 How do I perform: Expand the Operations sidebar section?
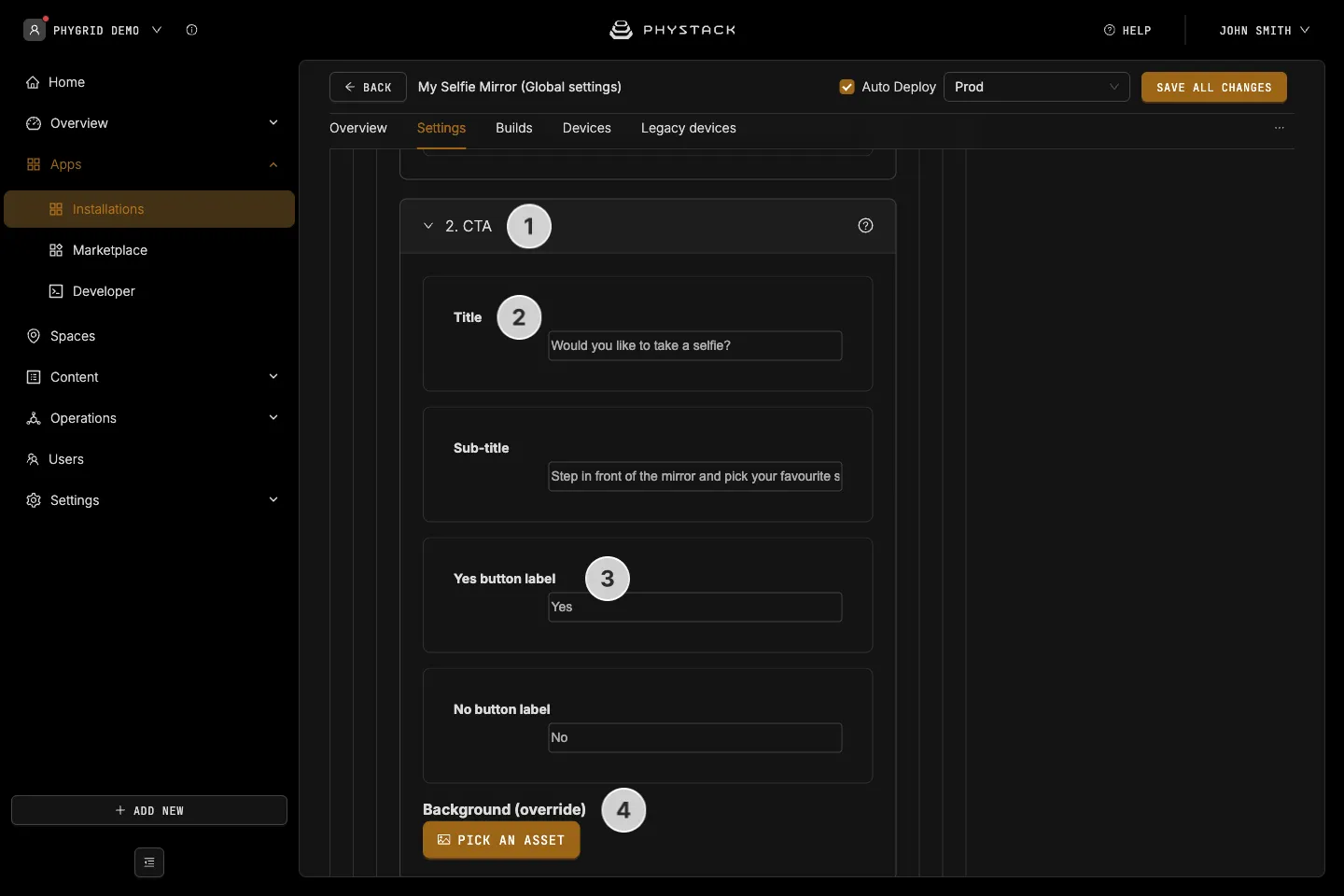click(x=273, y=418)
